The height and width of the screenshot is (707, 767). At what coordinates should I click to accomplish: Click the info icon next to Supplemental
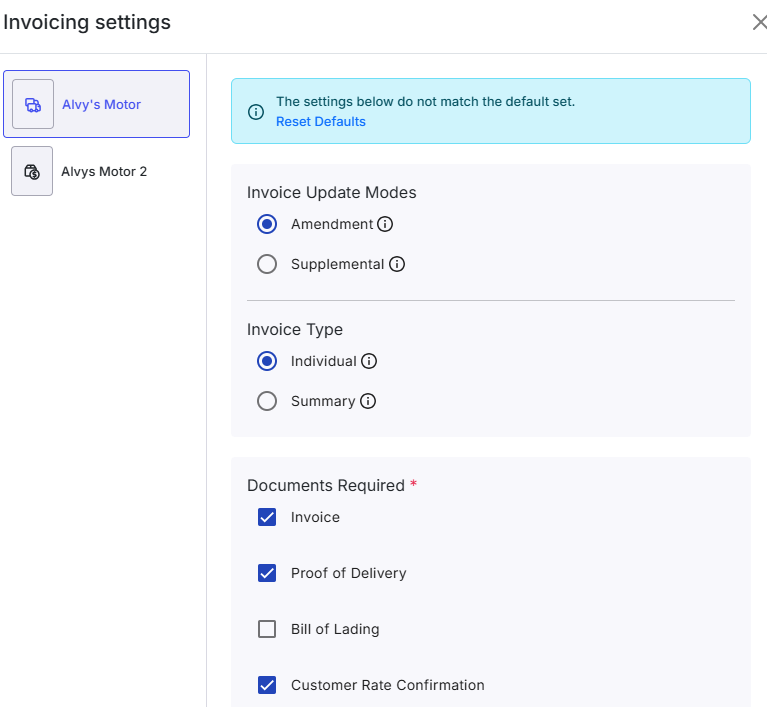[x=397, y=264]
